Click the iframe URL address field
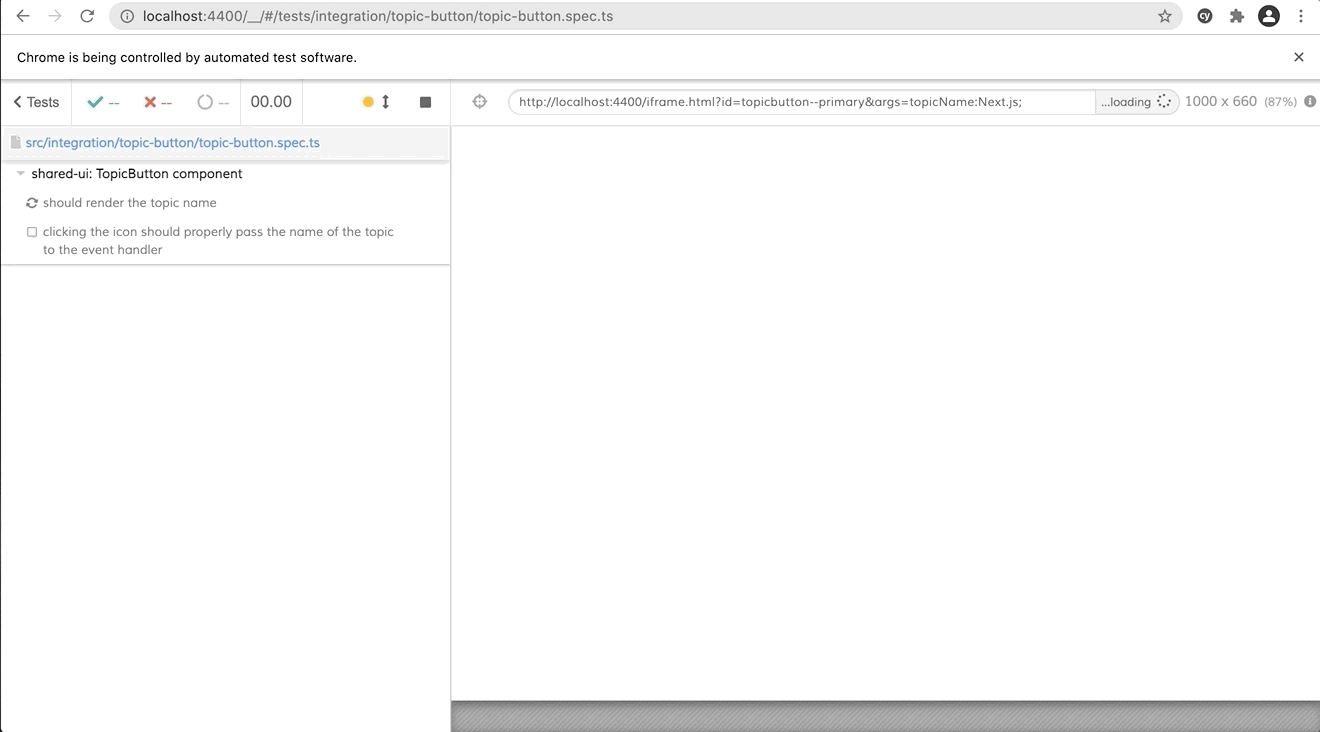 [x=802, y=102]
